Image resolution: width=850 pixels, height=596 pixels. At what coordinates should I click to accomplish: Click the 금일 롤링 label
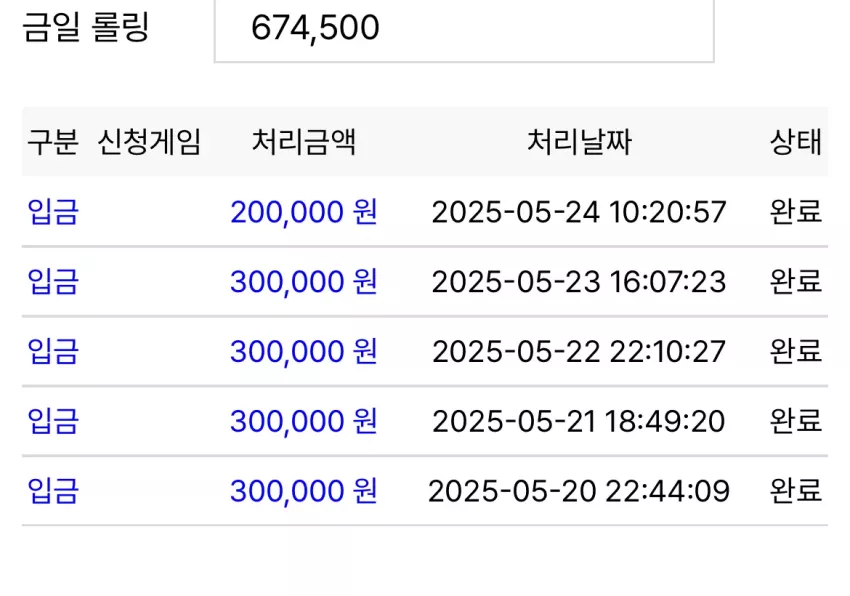click(86, 27)
